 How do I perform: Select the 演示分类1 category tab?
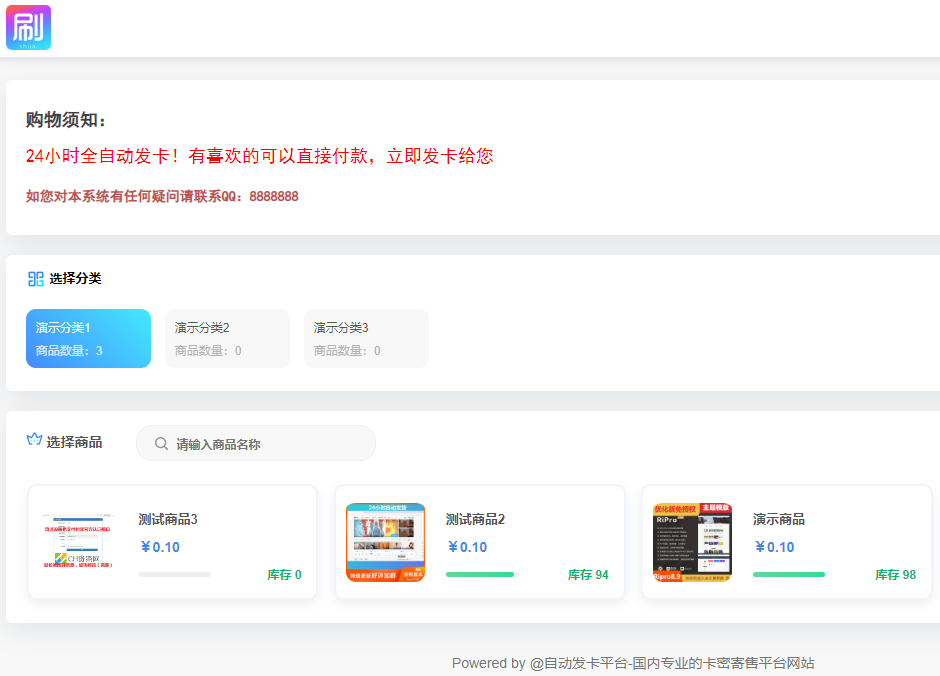pyautogui.click(x=88, y=338)
